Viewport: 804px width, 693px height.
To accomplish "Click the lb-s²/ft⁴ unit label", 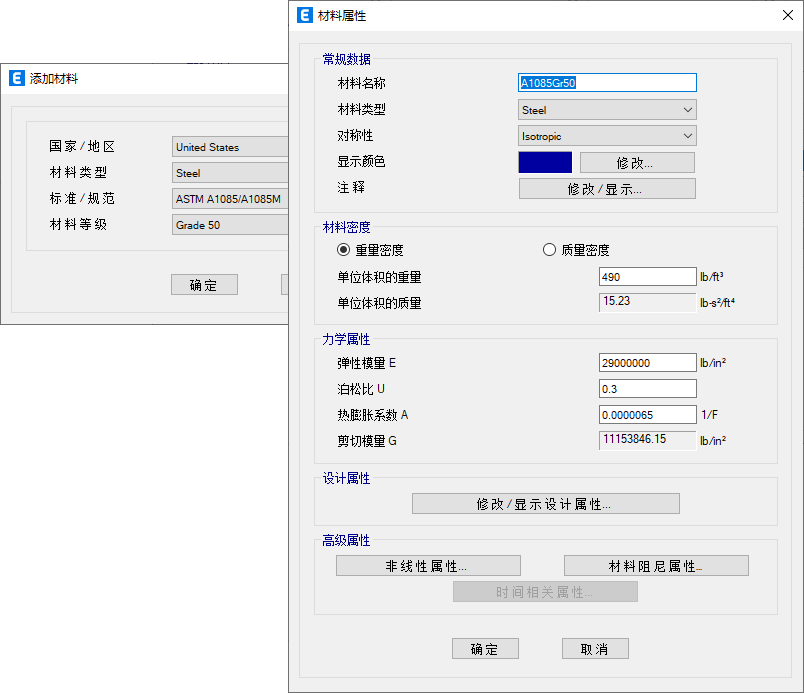I will click(x=718, y=302).
